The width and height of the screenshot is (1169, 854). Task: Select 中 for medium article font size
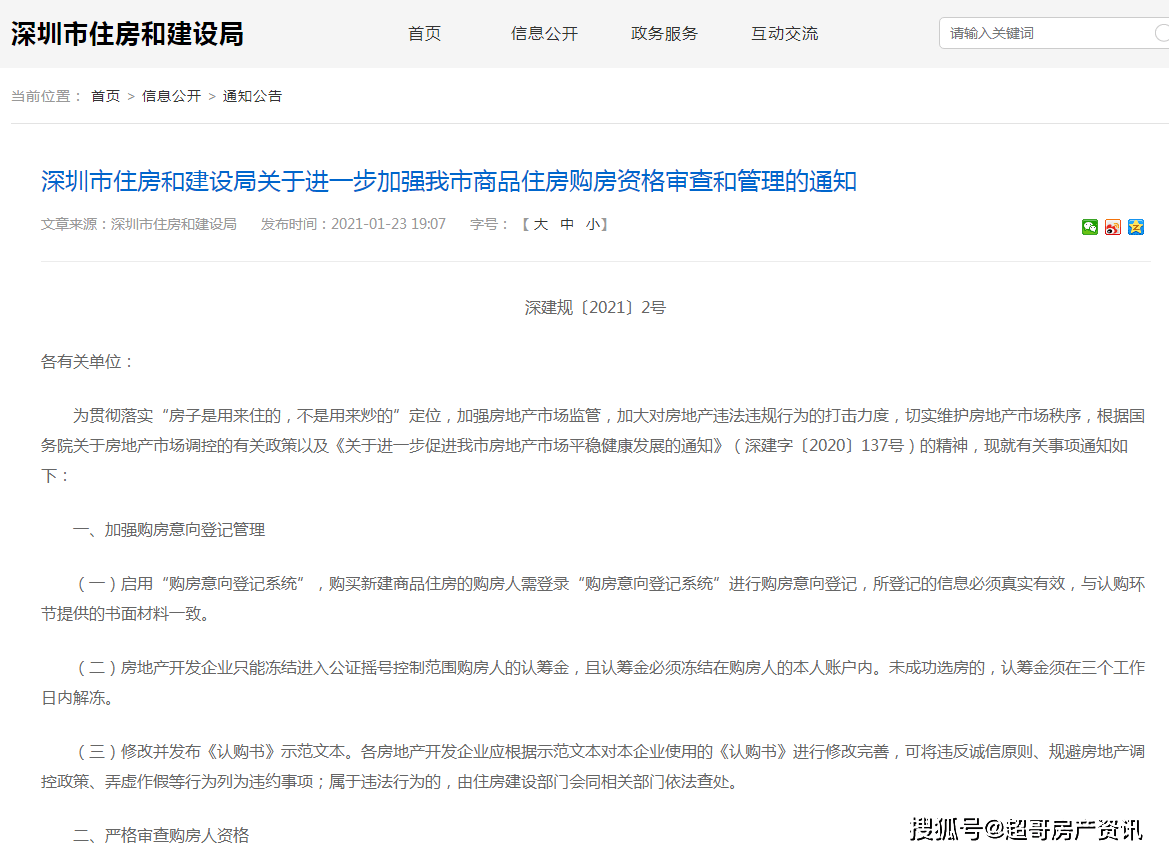pyautogui.click(x=567, y=224)
